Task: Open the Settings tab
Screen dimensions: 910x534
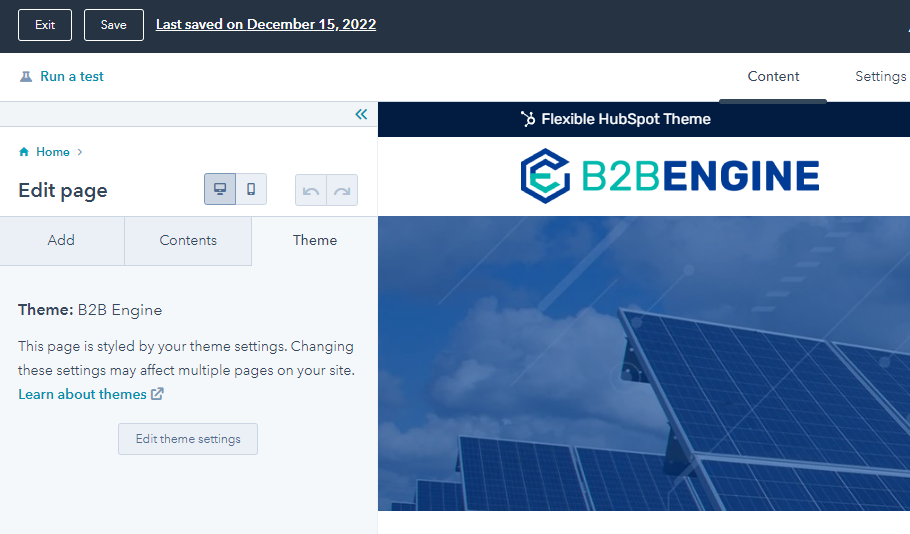Action: point(880,77)
